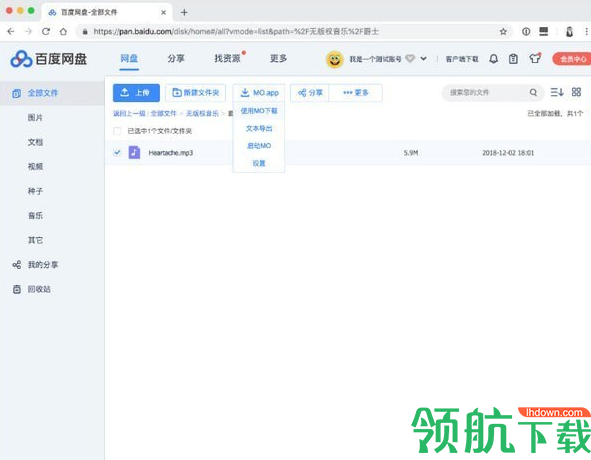This screenshot has width=591, height=460.
Task: Click the Heartache.mp3 music file icon
Action: [x=134, y=152]
